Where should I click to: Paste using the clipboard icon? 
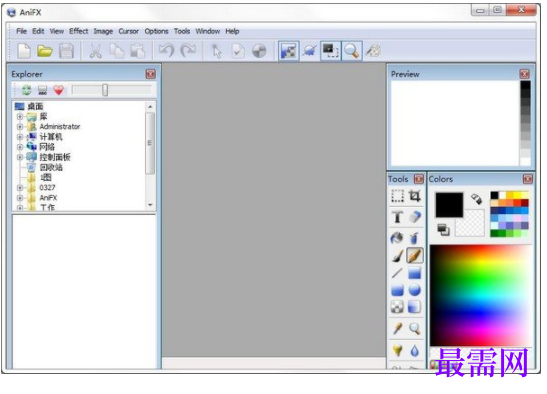pos(138,51)
